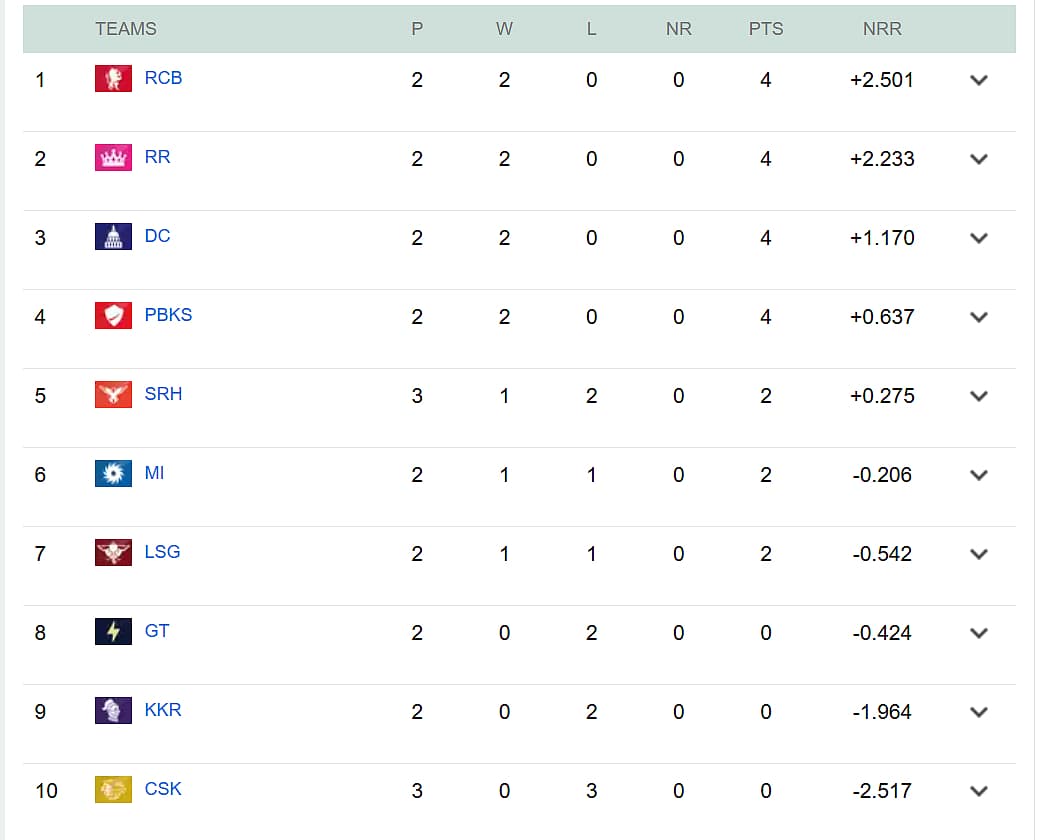The height and width of the screenshot is (840, 1038).
Task: Open the KKR team link
Action: (163, 710)
